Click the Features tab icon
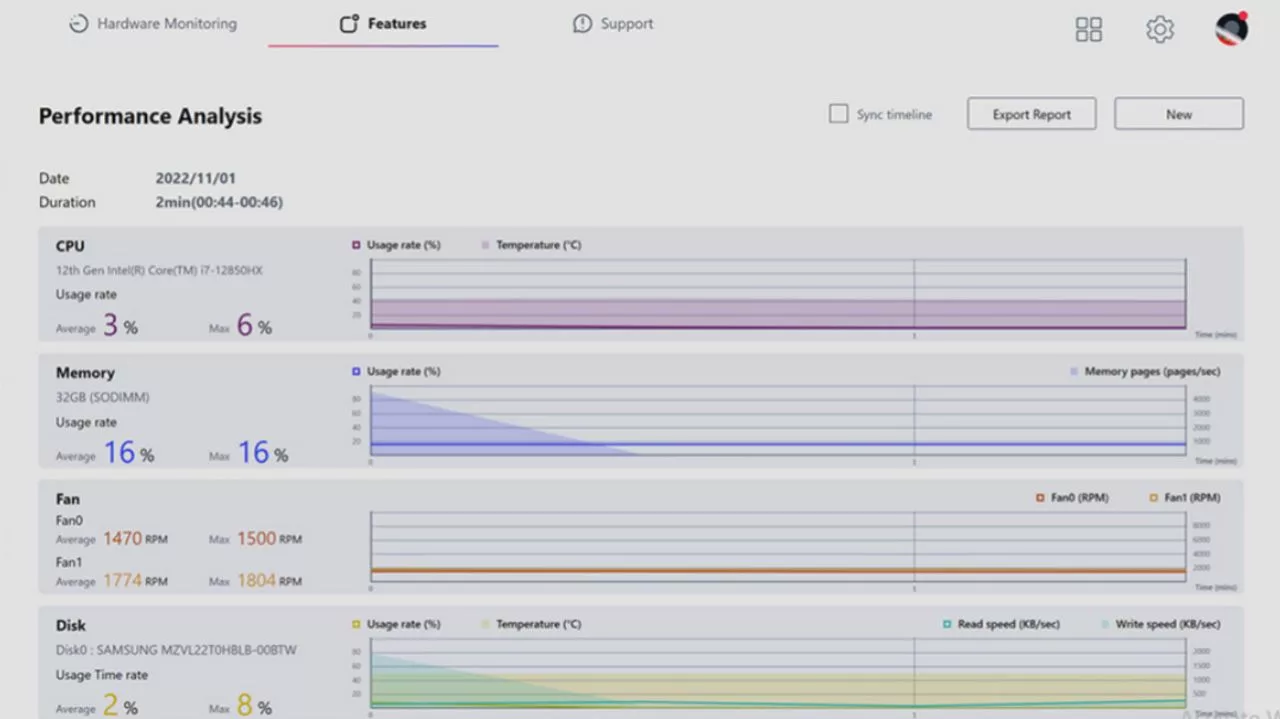Screen dimensions: 1280x719 click(x=349, y=24)
